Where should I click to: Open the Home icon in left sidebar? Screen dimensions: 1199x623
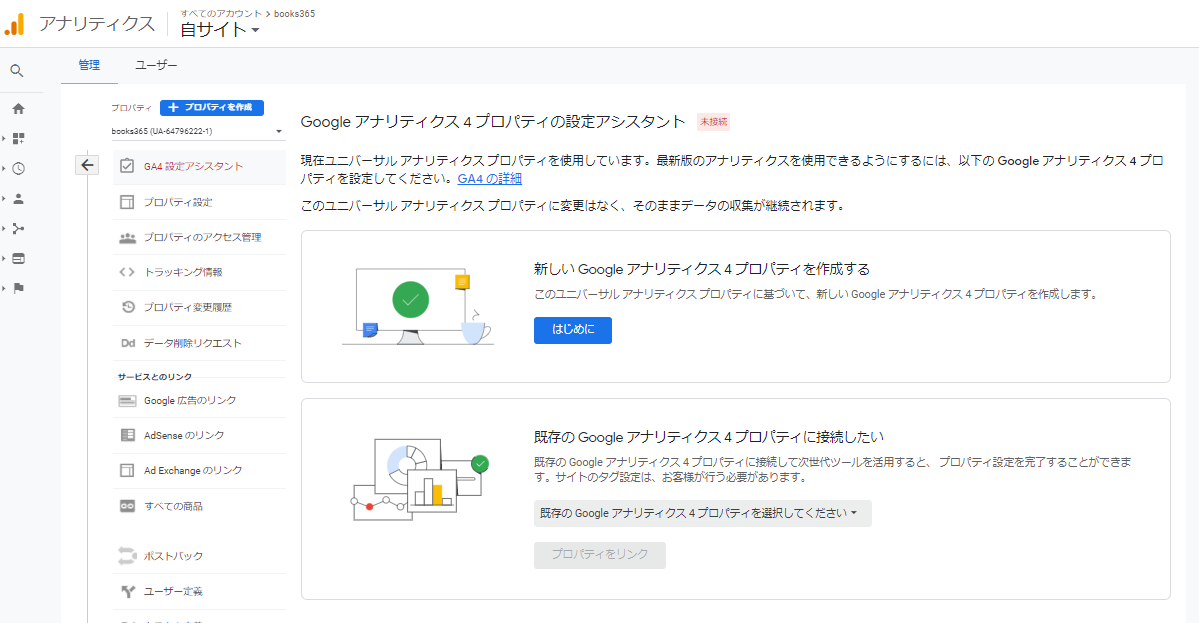(x=18, y=109)
